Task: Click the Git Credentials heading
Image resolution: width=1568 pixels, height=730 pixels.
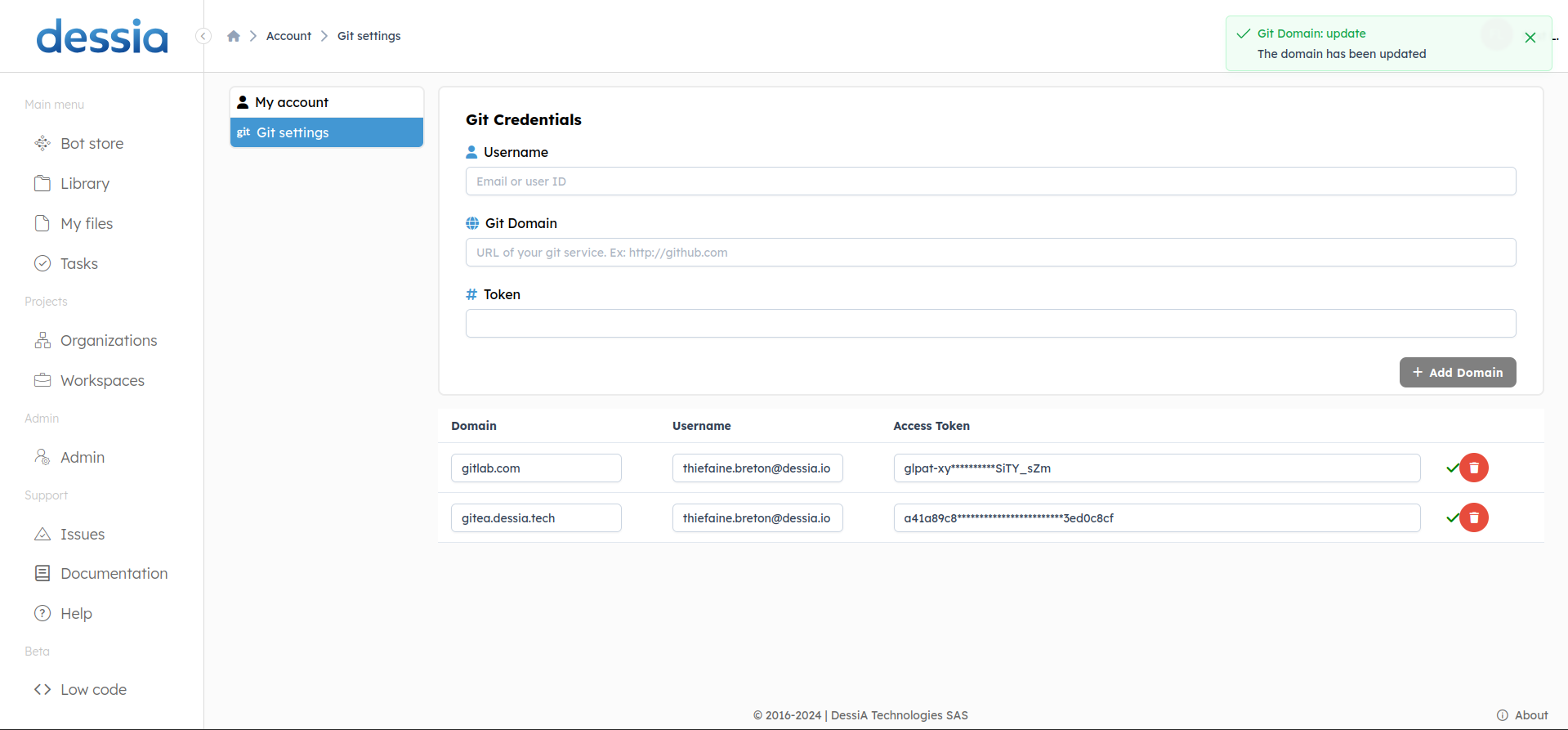Action: (x=524, y=120)
